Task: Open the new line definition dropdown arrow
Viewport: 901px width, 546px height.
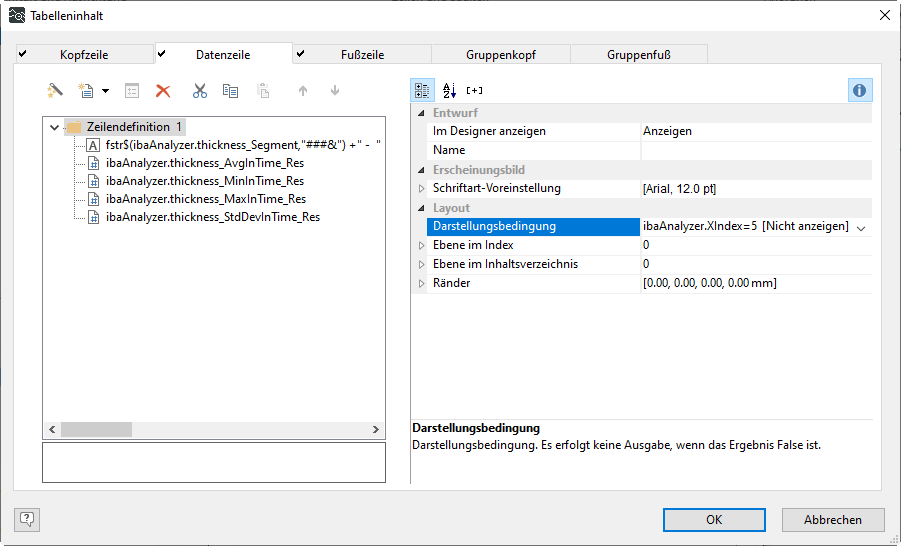Action: click(105, 92)
